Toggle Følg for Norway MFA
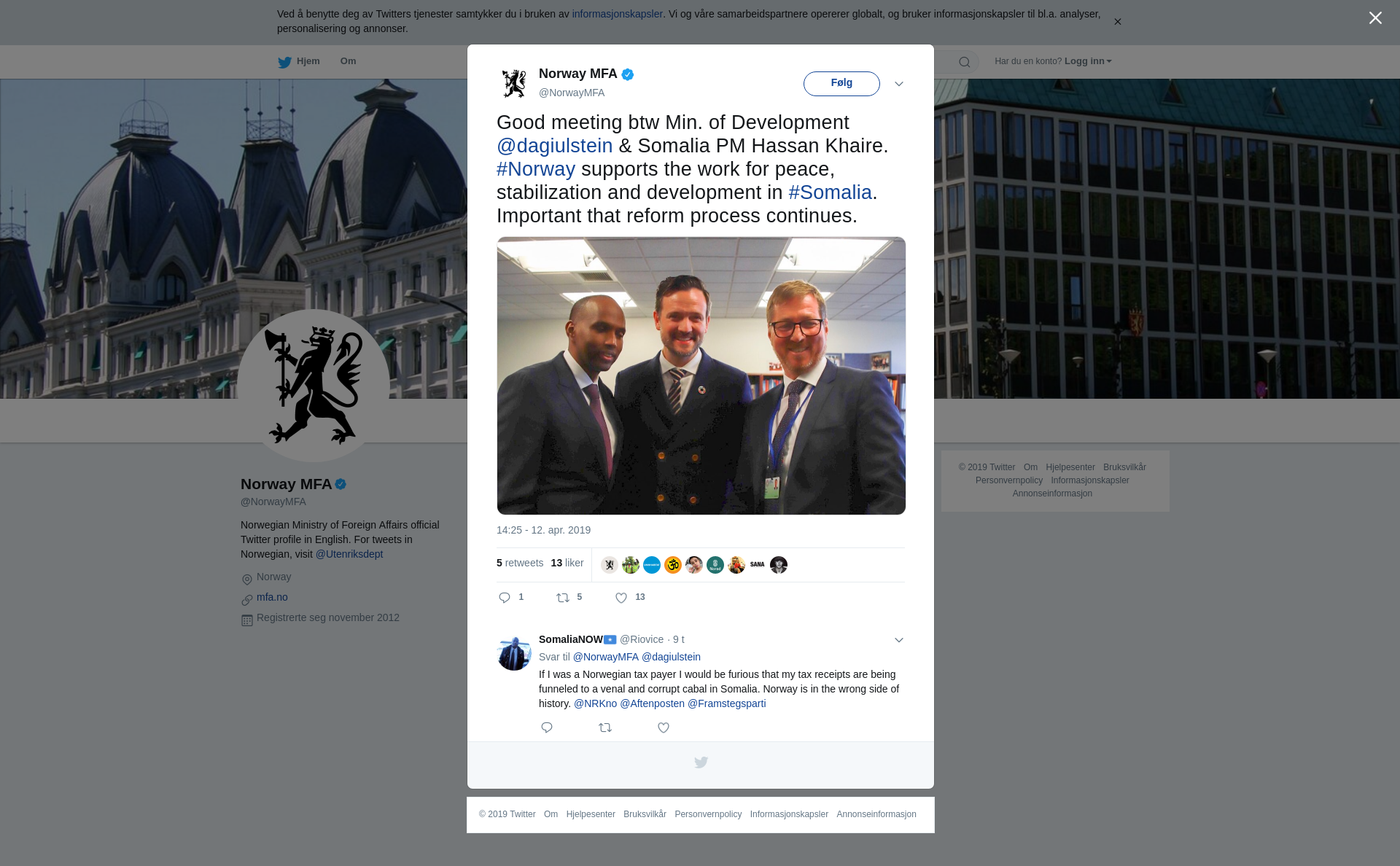 [841, 83]
